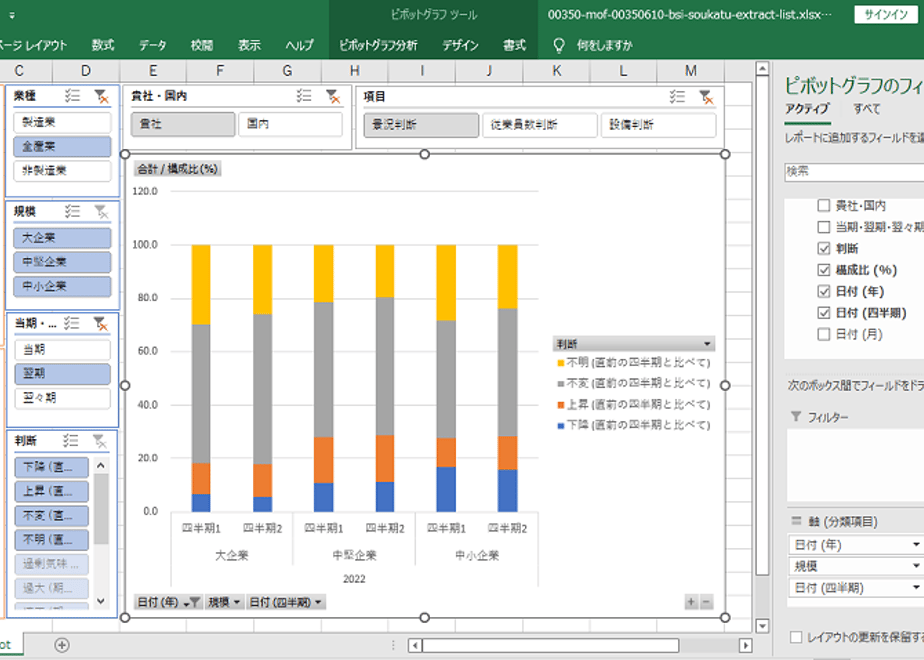Viewport: 924px width, 660px height.
Task: Click down arrow in 判断 slicer list
Action: click(x=101, y=601)
